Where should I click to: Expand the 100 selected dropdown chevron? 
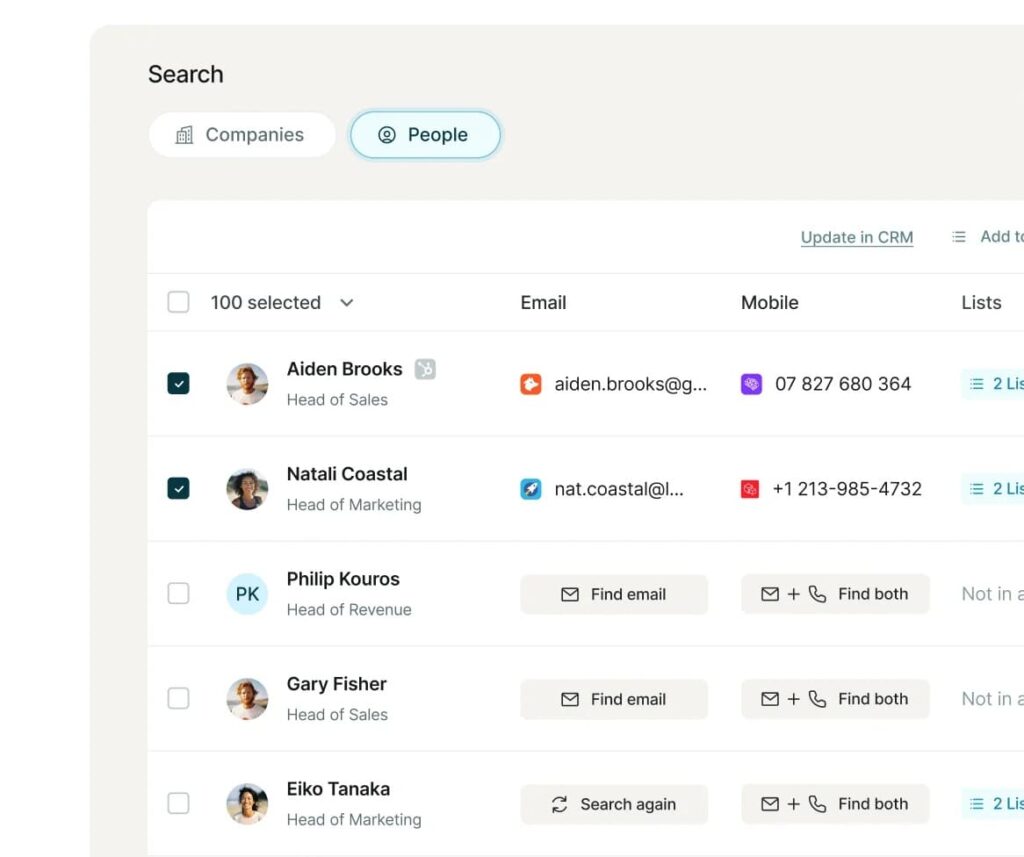tap(347, 303)
